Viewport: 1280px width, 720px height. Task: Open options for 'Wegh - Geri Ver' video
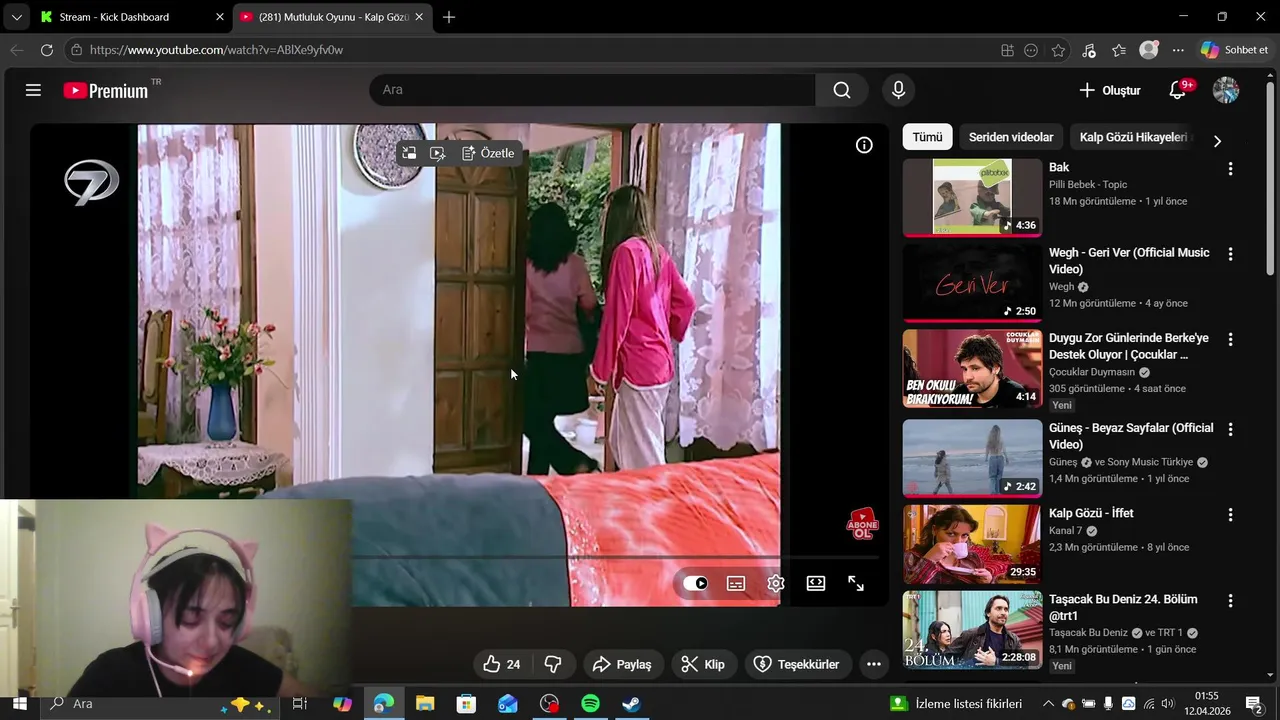coord(1231,254)
